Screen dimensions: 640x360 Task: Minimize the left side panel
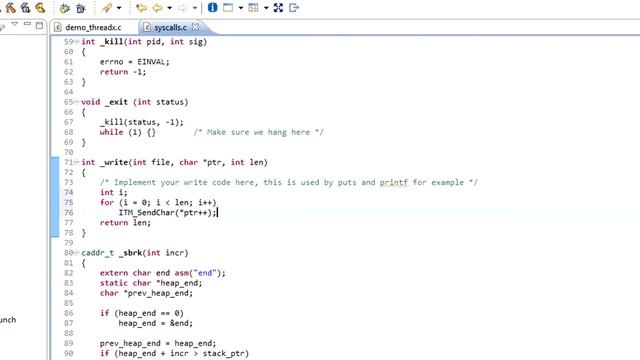pyautogui.click(x=27, y=24)
